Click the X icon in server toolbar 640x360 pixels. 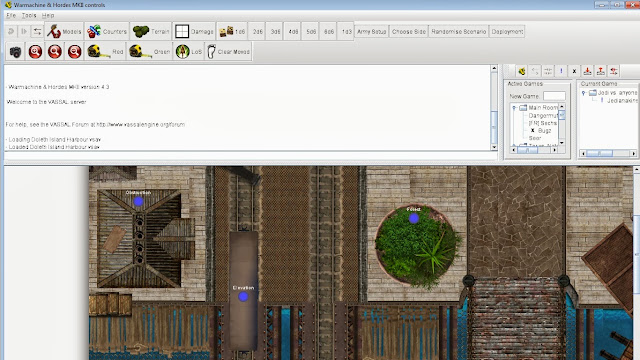click(x=574, y=71)
